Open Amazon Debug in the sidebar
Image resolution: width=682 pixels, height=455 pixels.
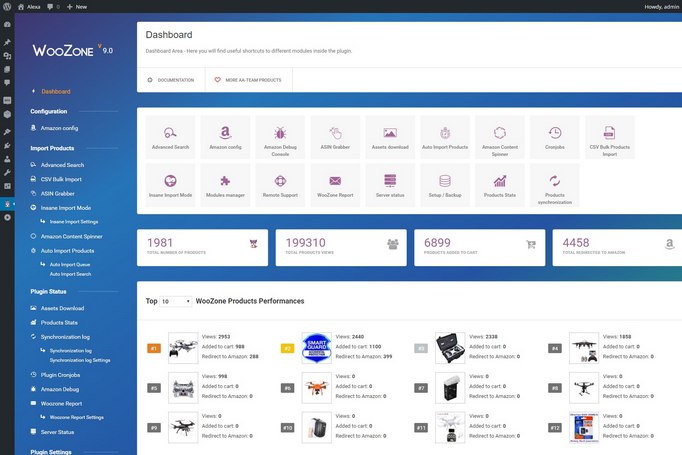(60, 389)
